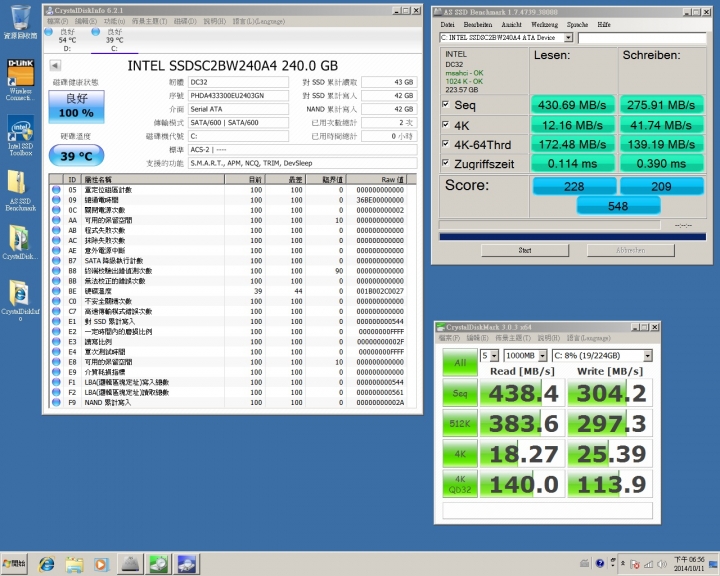Click the 39 °C temperature indicator

tap(76, 156)
